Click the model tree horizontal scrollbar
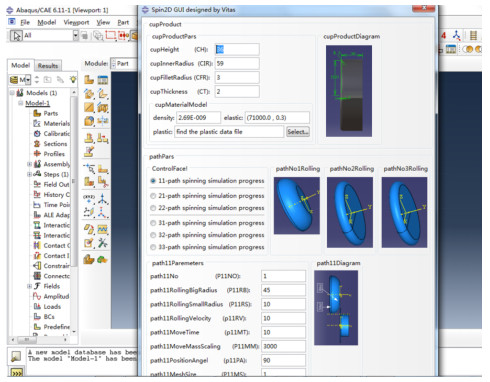 (x=39, y=340)
